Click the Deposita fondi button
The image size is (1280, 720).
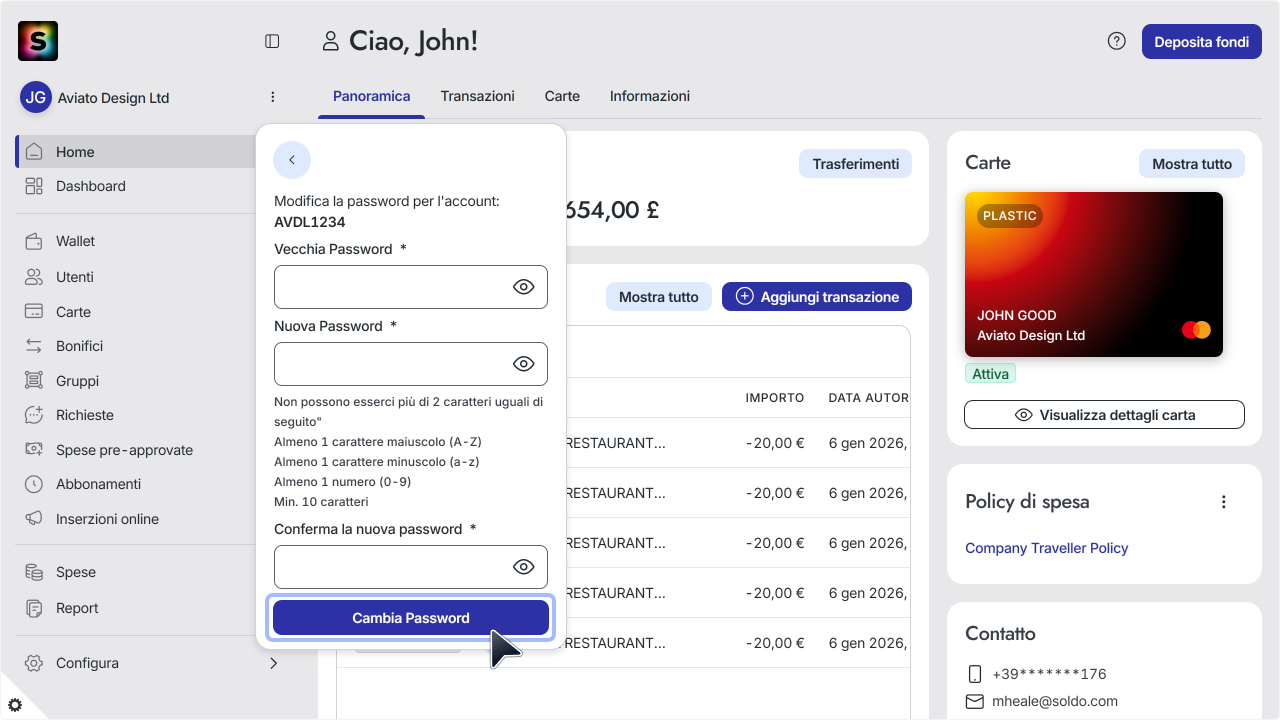point(1202,42)
